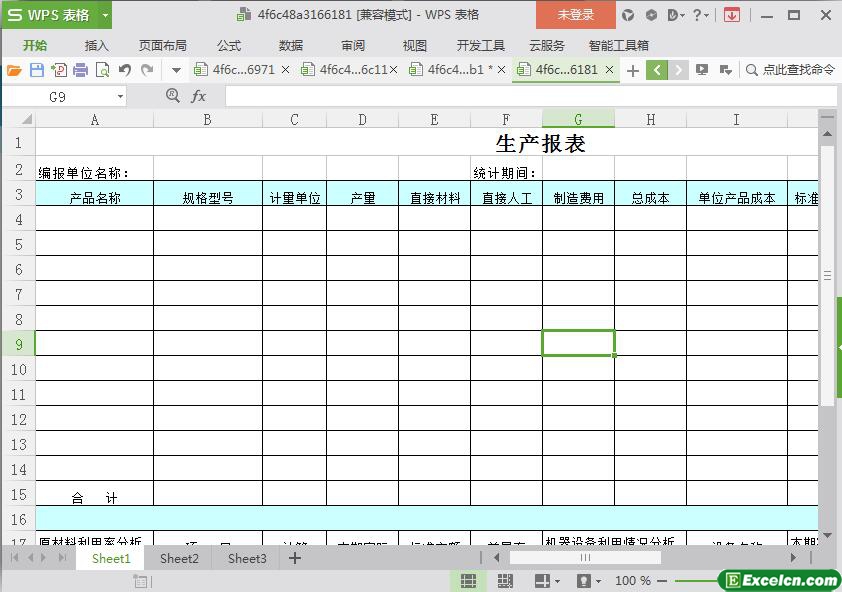The height and width of the screenshot is (592, 842).
Task: Switch to normal view icon in status bar
Action: [468, 581]
